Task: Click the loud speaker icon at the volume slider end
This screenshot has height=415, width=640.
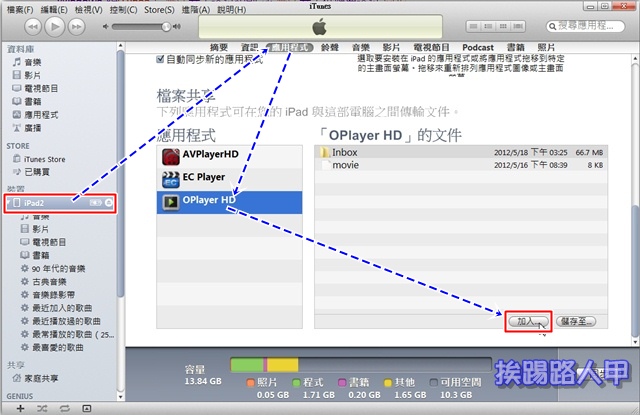Action: [176, 27]
